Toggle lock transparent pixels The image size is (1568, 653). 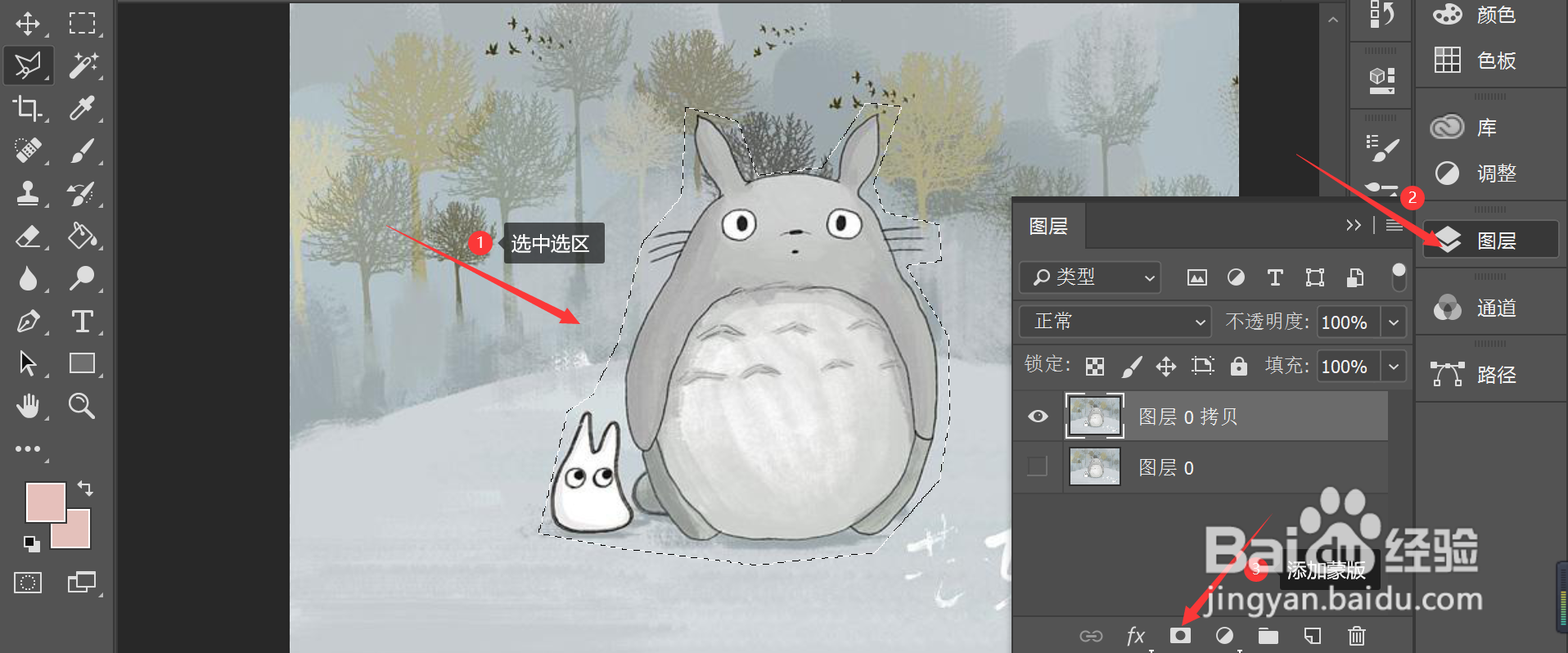pyautogui.click(x=1095, y=366)
